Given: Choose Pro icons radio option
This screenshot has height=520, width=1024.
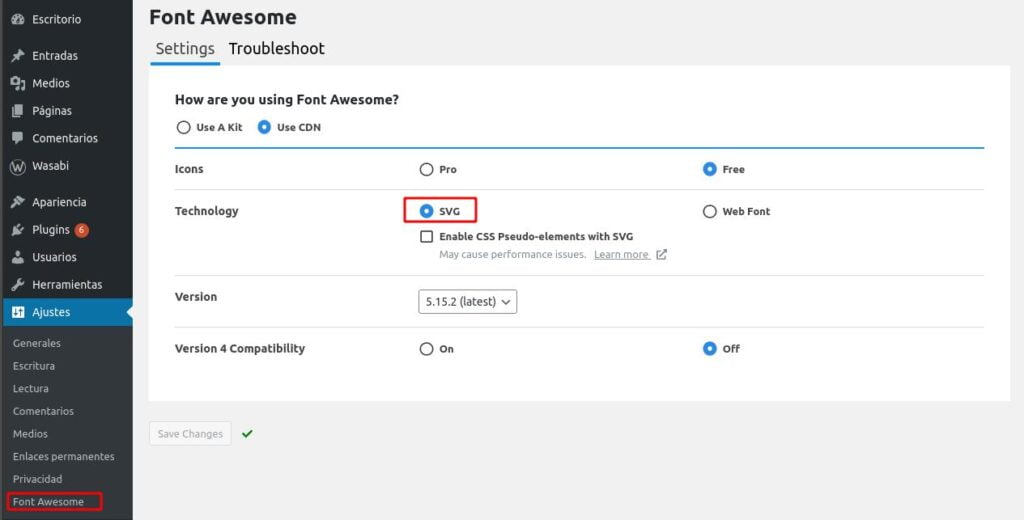Looking at the screenshot, I should [x=426, y=169].
